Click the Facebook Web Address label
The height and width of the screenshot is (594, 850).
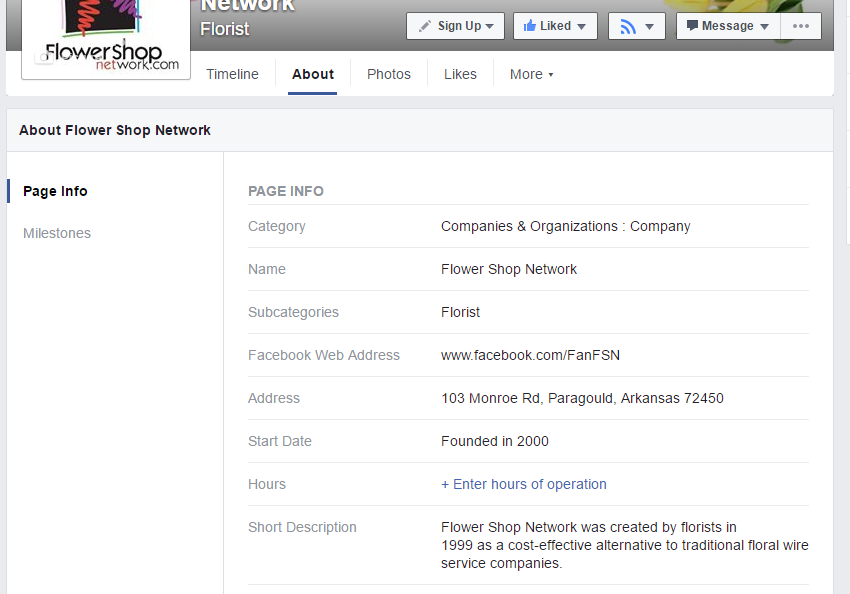click(324, 355)
